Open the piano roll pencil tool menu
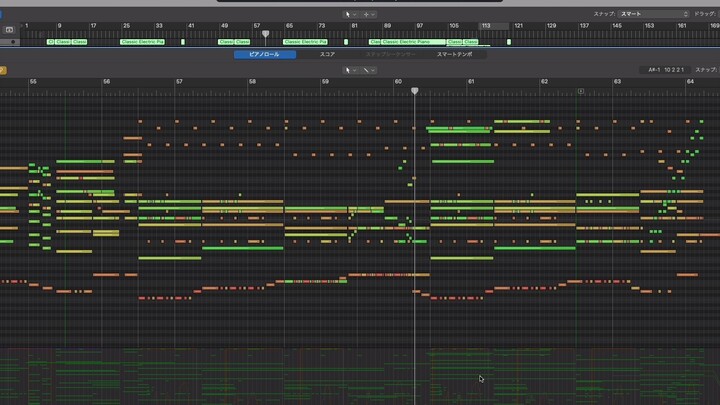The height and width of the screenshot is (405, 720). coord(369,70)
